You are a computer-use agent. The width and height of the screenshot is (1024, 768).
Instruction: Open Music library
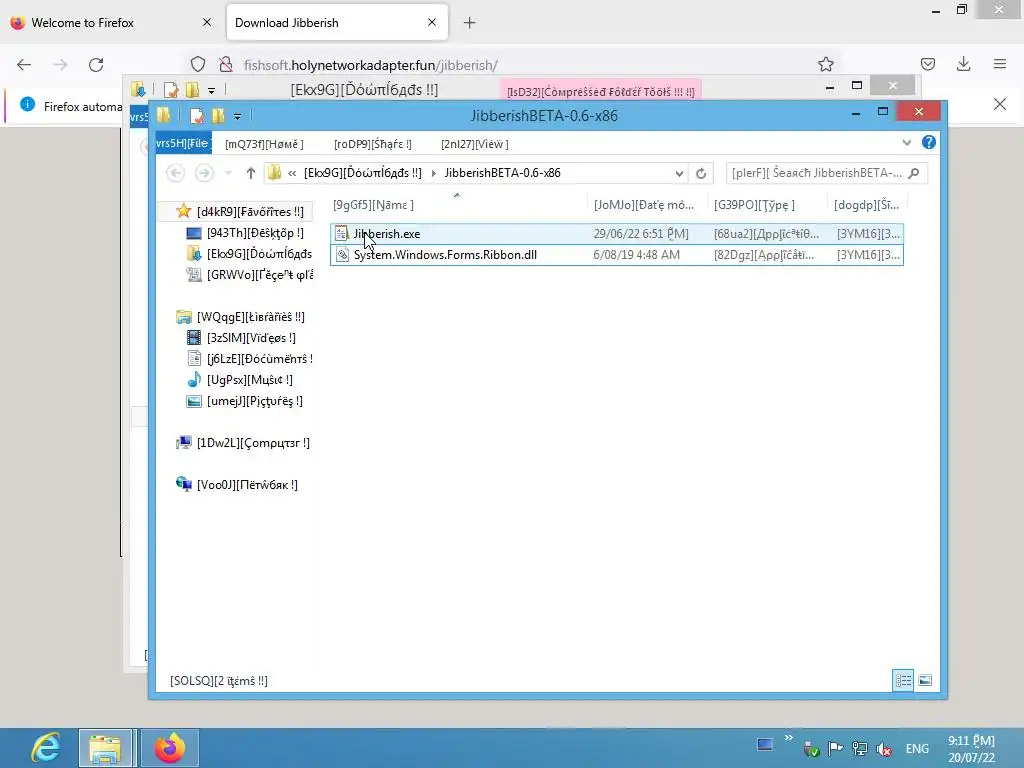pyautogui.click(x=240, y=379)
